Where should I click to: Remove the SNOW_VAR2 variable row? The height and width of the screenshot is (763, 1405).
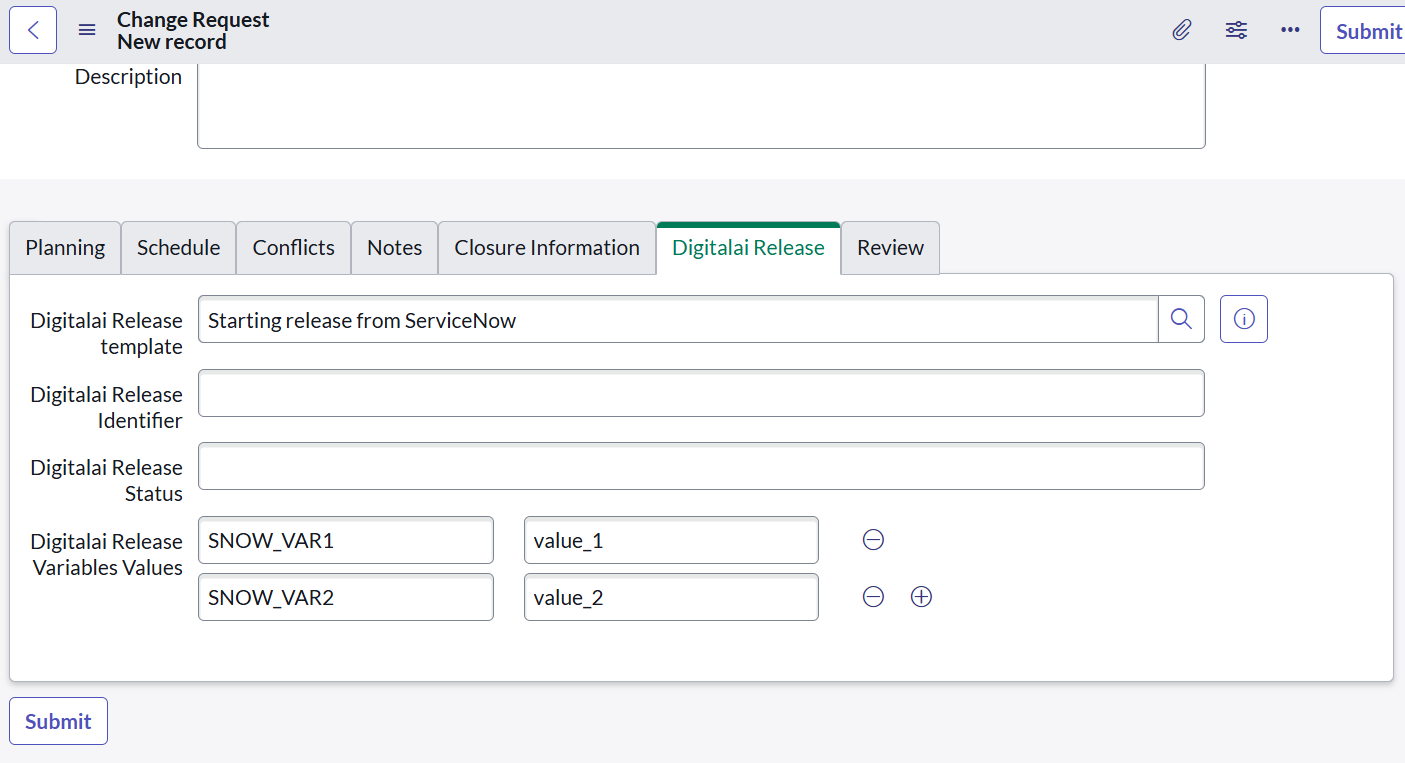pos(873,597)
